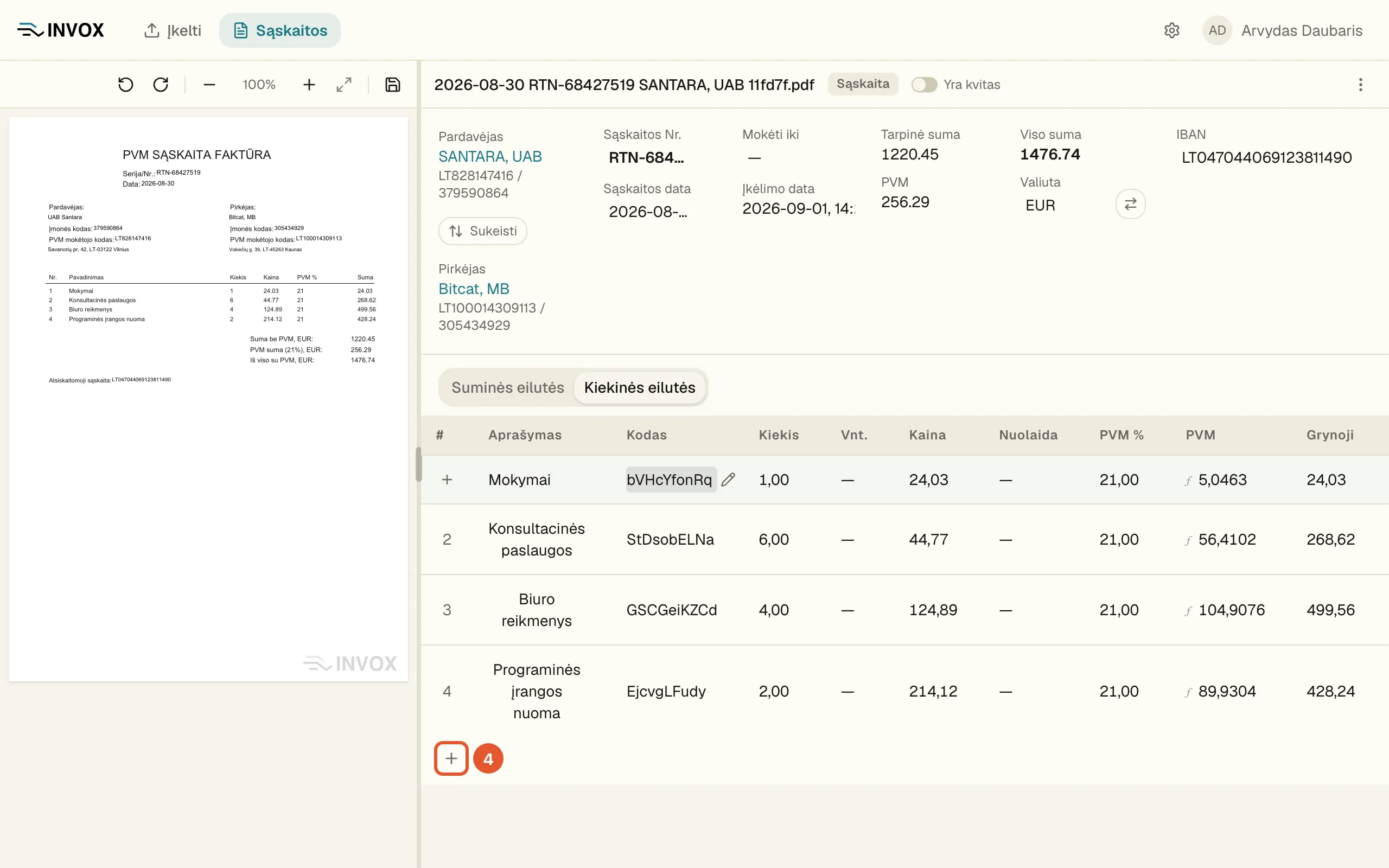Open the AD user avatar
The image size is (1389, 868).
[1217, 30]
